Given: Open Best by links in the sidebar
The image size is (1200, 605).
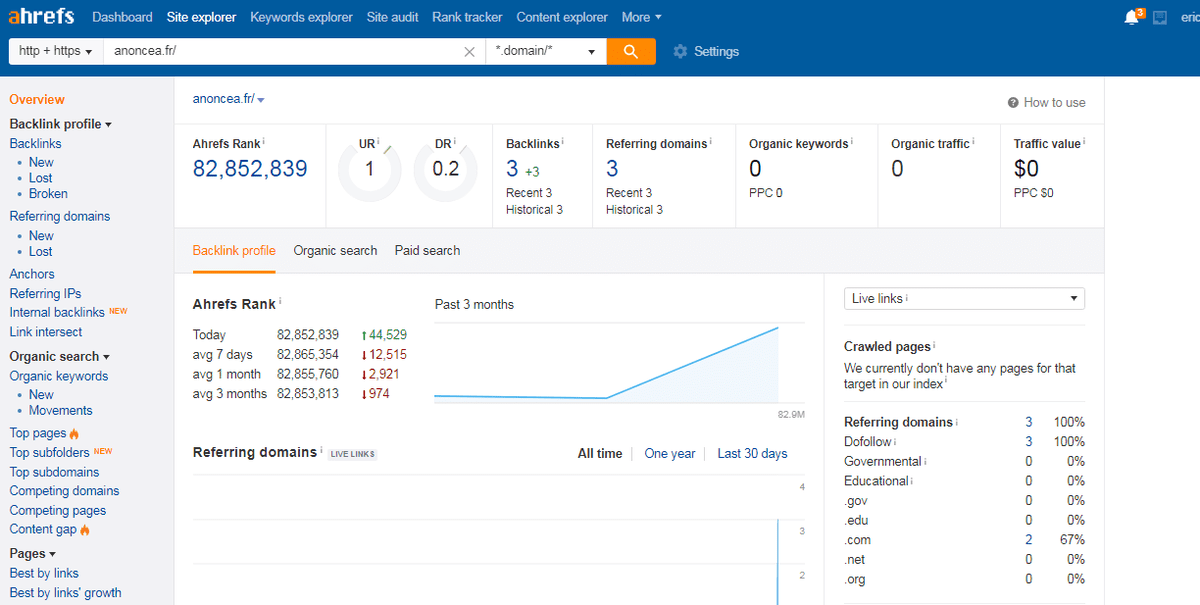Looking at the screenshot, I should point(44,573).
